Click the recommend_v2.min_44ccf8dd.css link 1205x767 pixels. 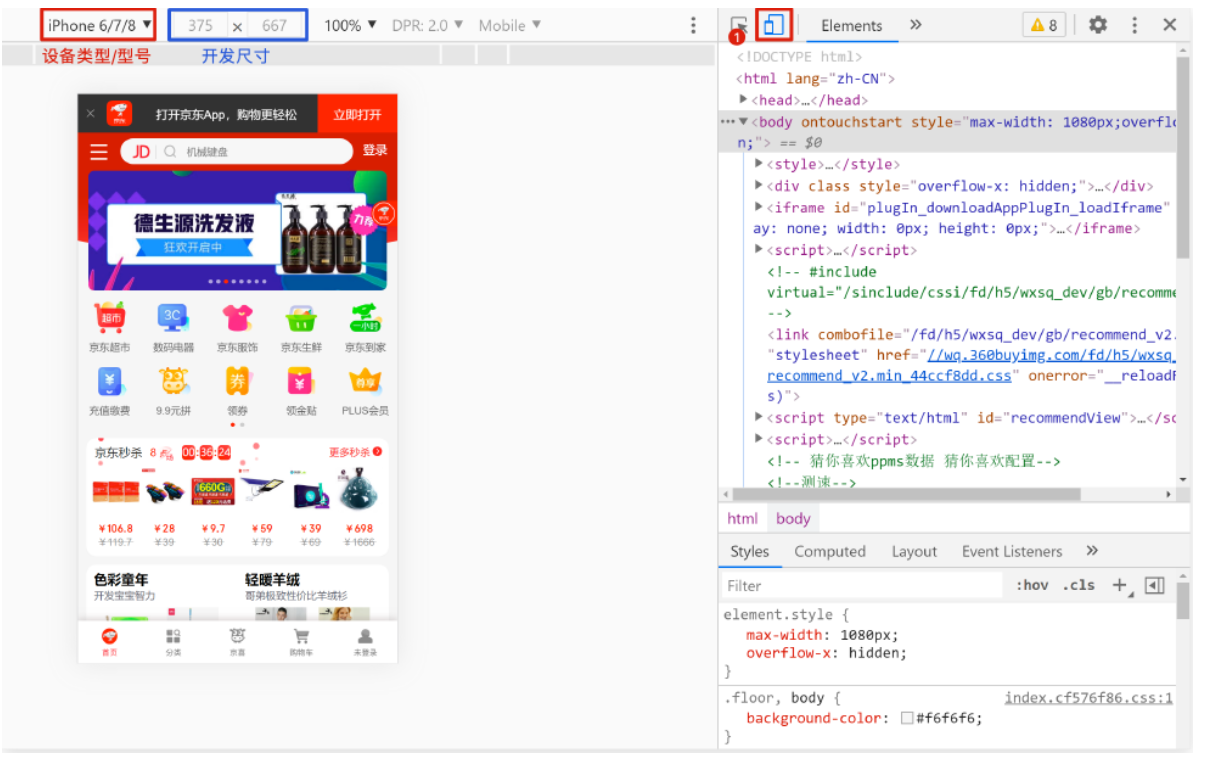pos(890,376)
